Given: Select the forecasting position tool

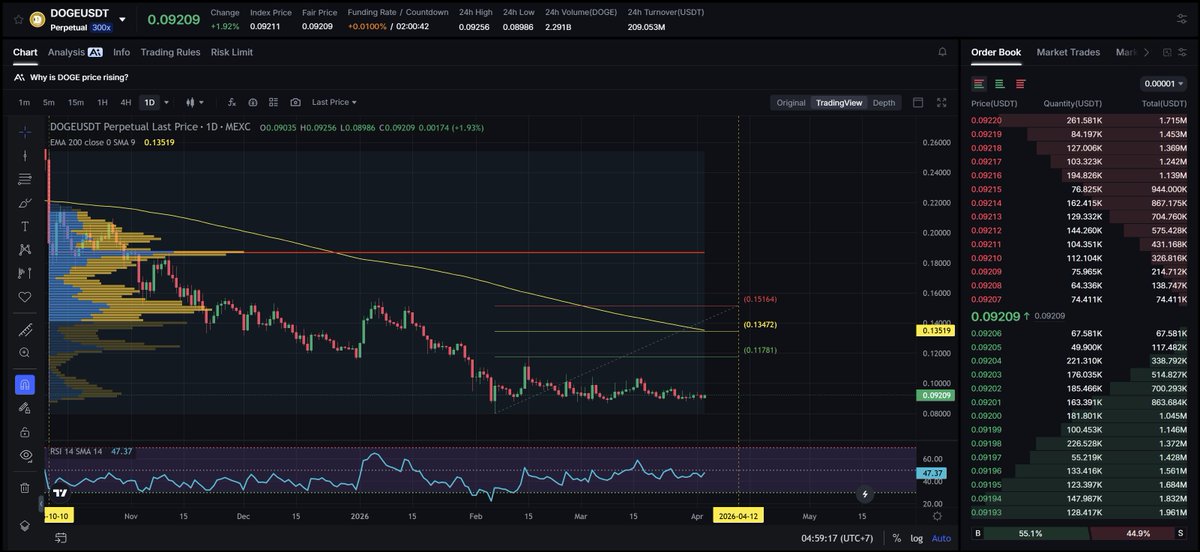Looking at the screenshot, I should (25, 273).
